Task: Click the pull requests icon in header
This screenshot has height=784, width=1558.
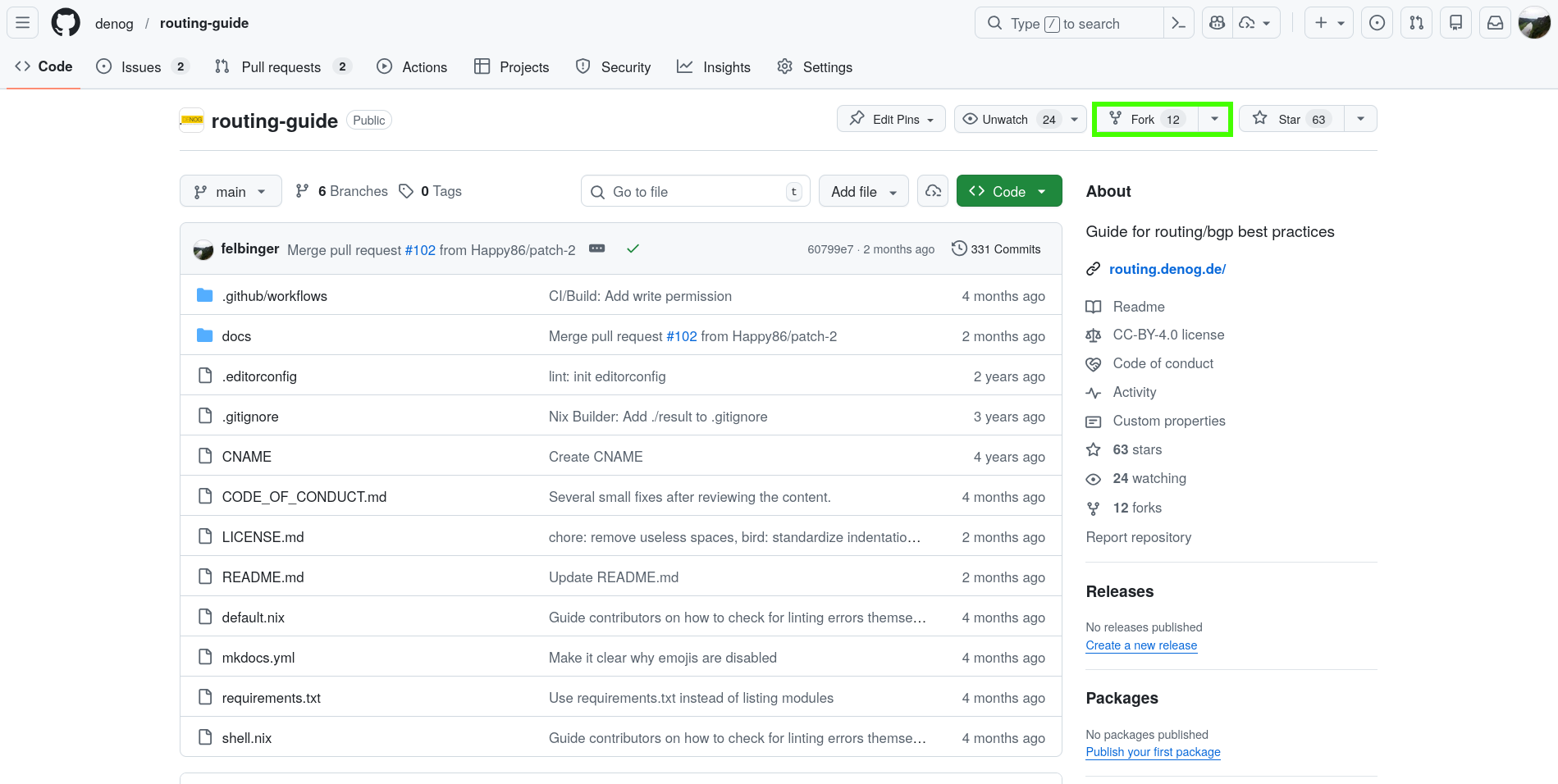Action: (x=1416, y=23)
